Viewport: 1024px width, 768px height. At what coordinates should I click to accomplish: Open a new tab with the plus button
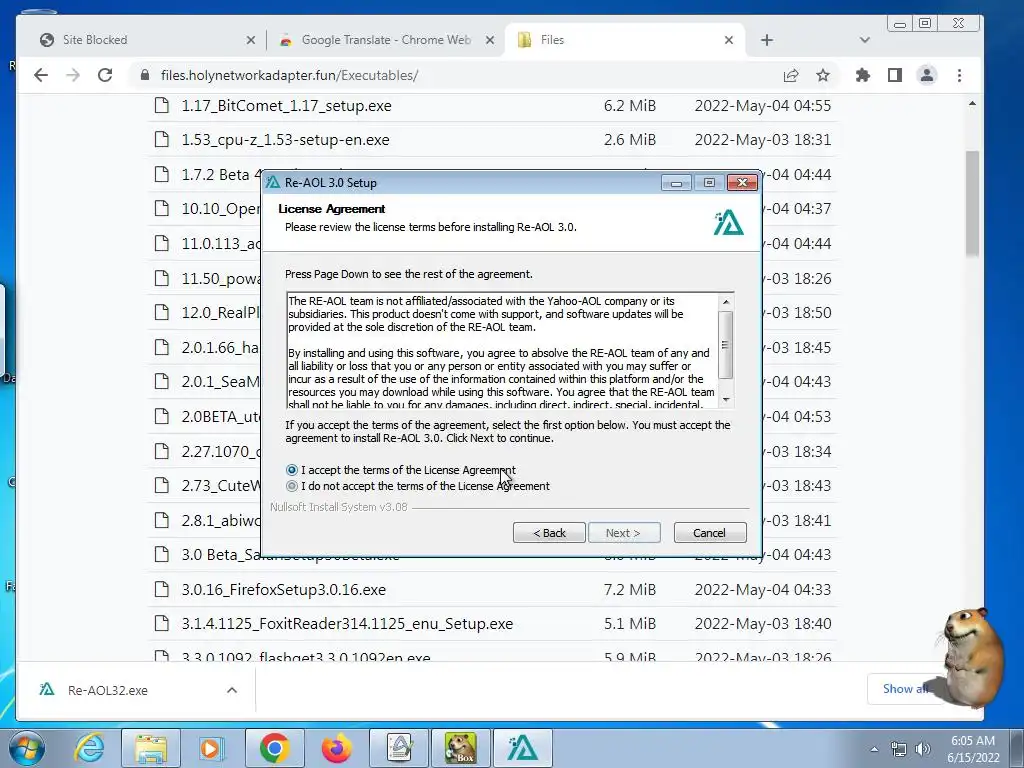coord(767,40)
